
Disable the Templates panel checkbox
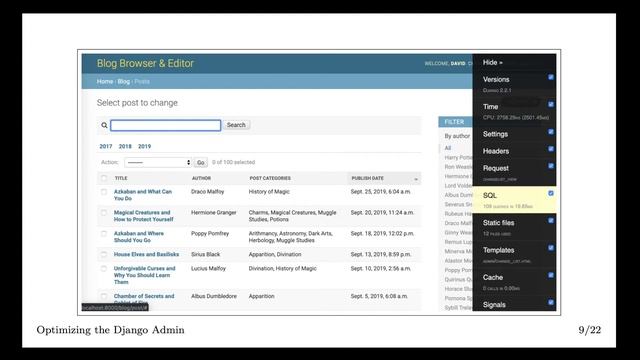coord(551,248)
